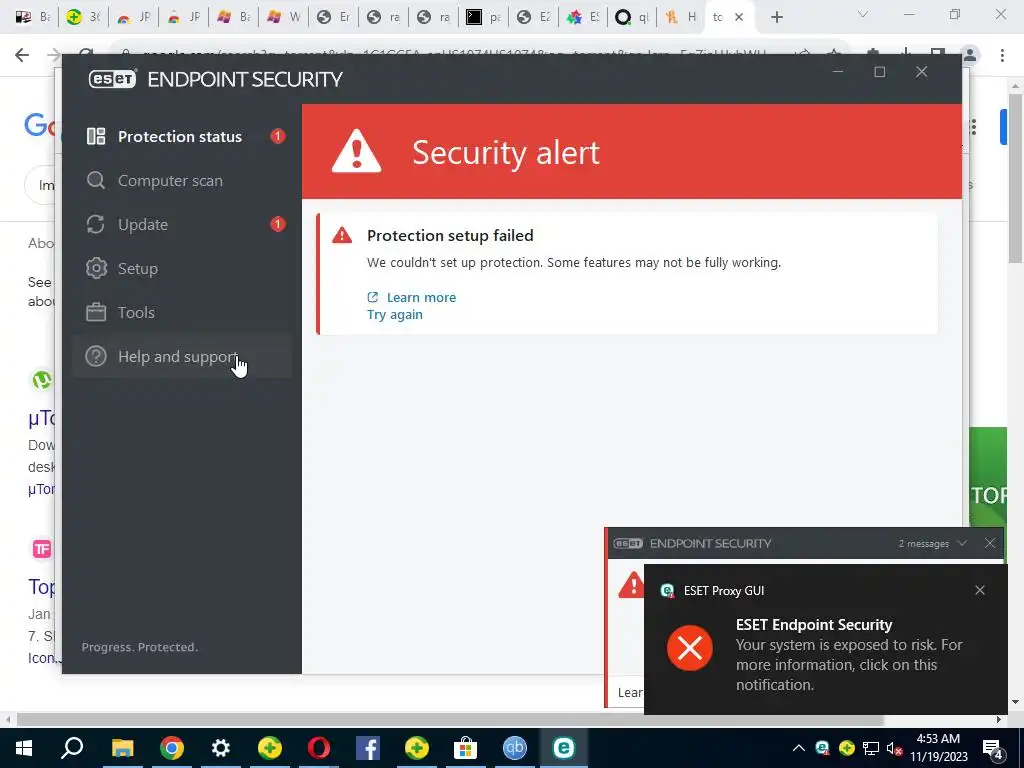Open the Windows Start menu

(24, 748)
